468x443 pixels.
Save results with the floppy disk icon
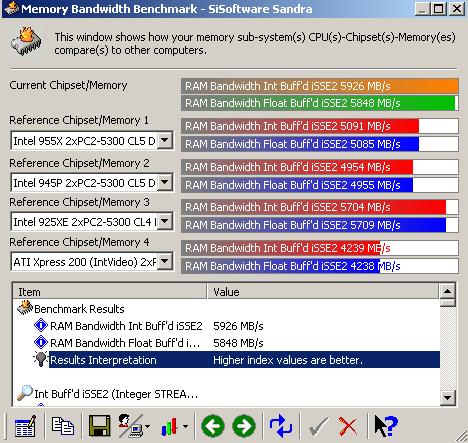pyautogui.click(x=100, y=426)
